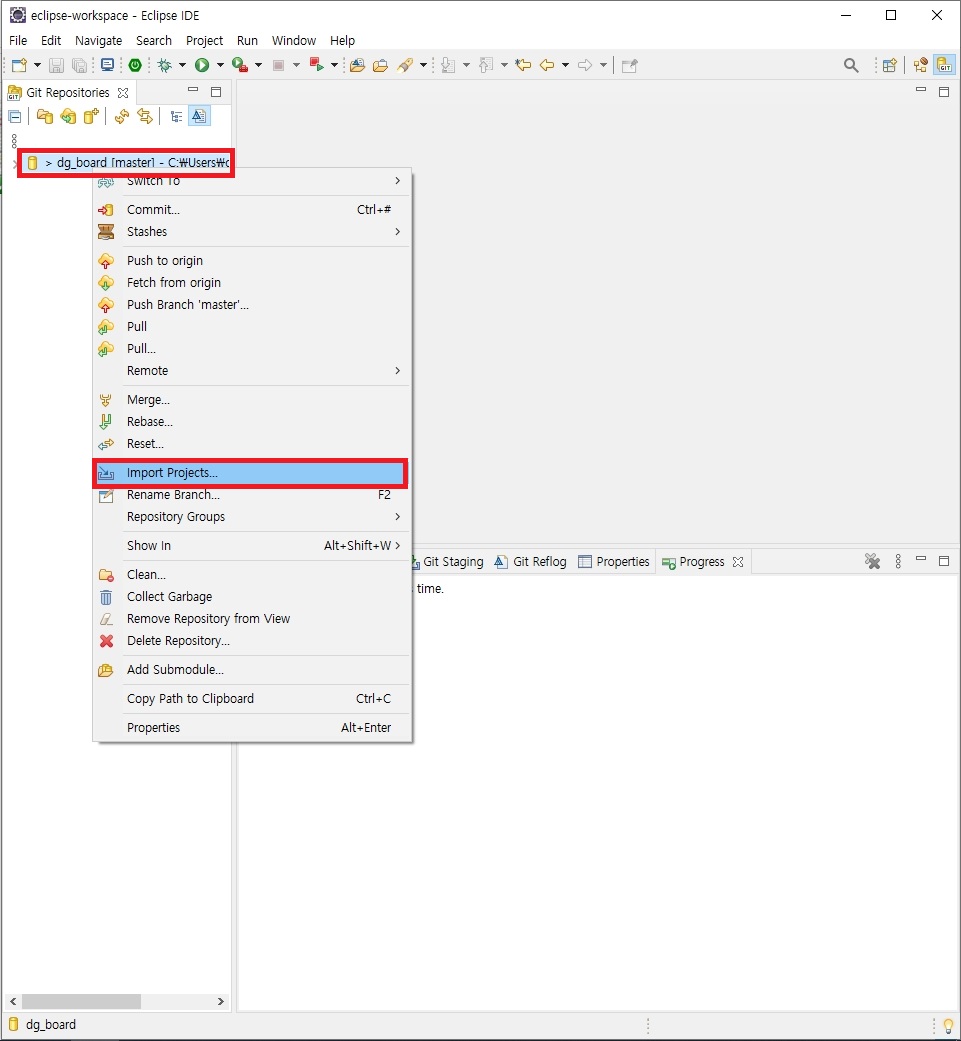The width and height of the screenshot is (961, 1041).
Task: Click Import Projects... menu item
Action: point(250,473)
